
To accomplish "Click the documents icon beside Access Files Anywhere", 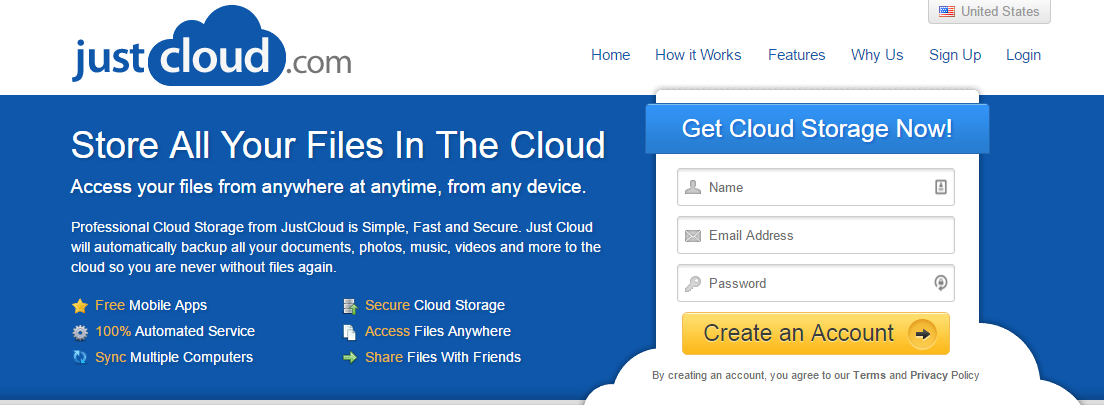I will tap(350, 332).
